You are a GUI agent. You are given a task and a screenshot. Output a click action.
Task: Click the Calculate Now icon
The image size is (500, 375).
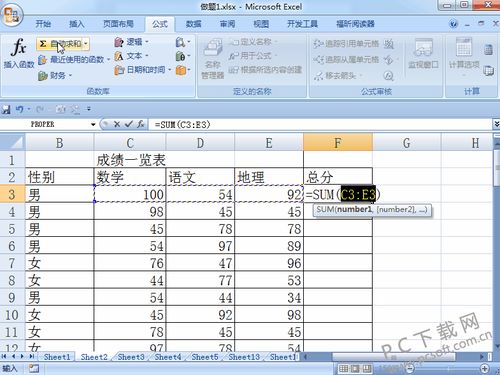tap(488, 50)
